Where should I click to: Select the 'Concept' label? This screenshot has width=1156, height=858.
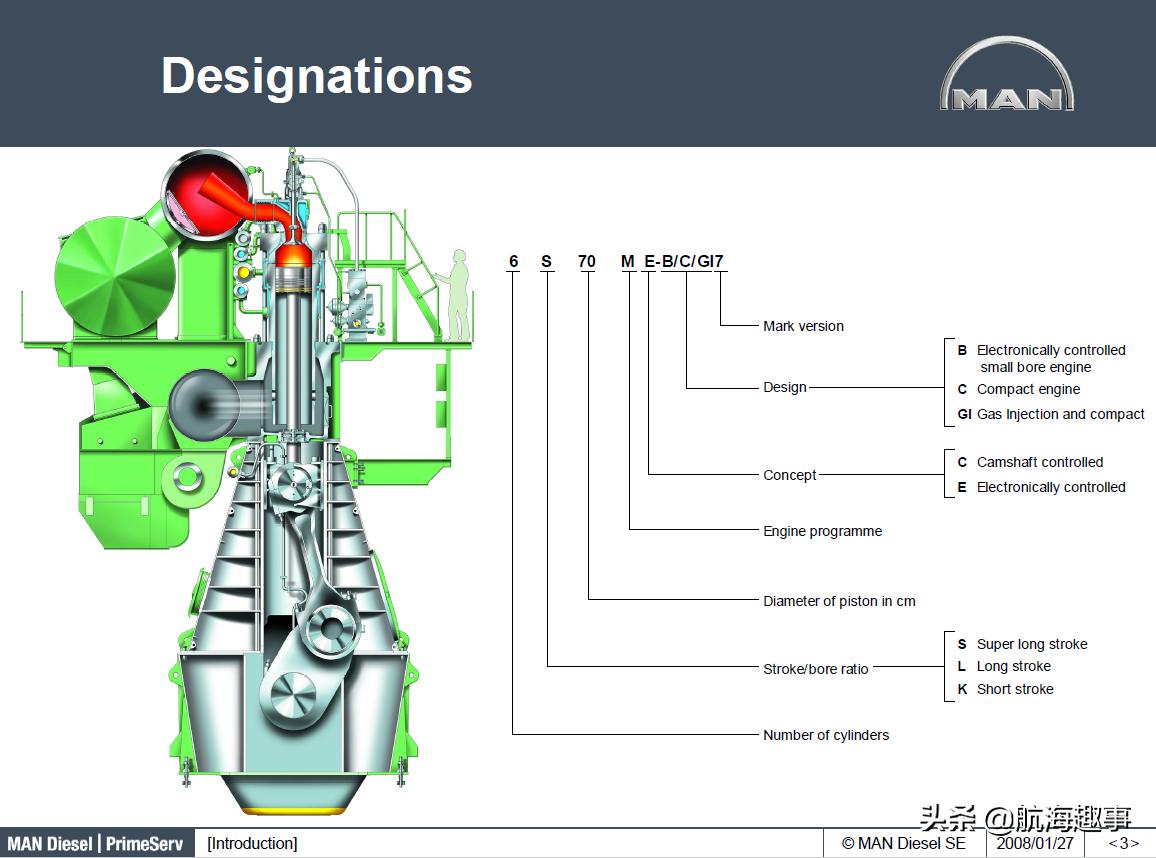point(790,475)
